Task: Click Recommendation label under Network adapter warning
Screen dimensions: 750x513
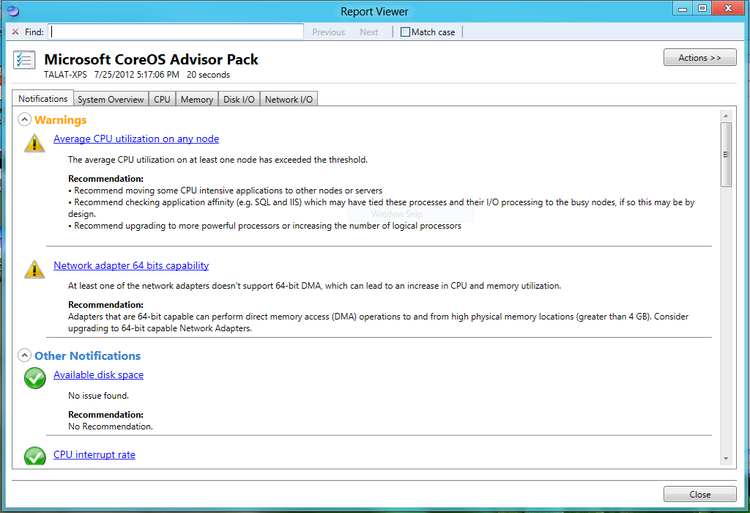Action: tap(106, 304)
